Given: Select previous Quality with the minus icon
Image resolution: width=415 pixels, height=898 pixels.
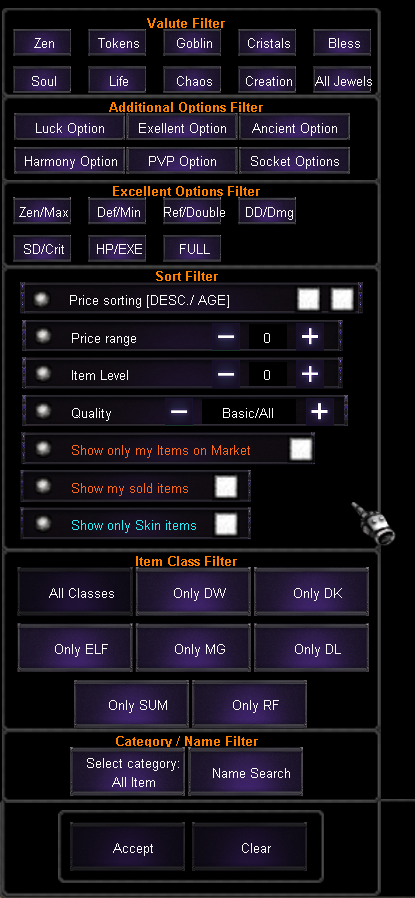Looking at the screenshot, I should (x=179, y=412).
